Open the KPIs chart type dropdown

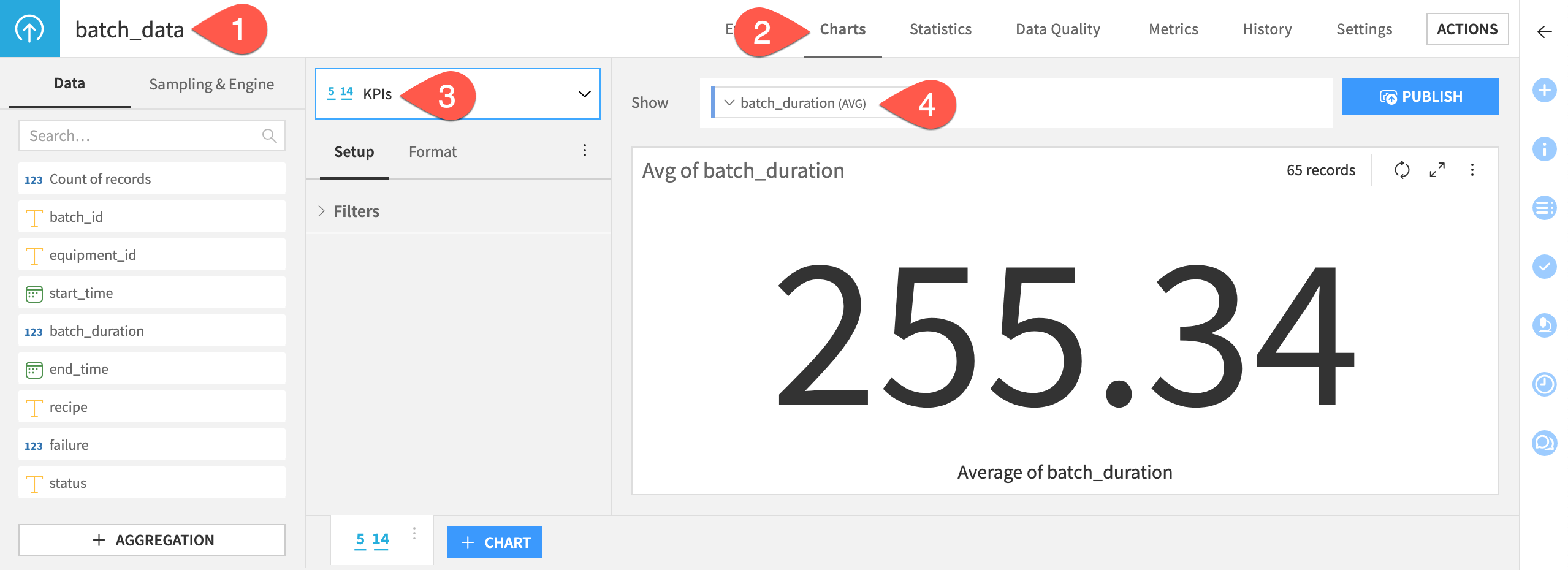pyautogui.click(x=584, y=94)
